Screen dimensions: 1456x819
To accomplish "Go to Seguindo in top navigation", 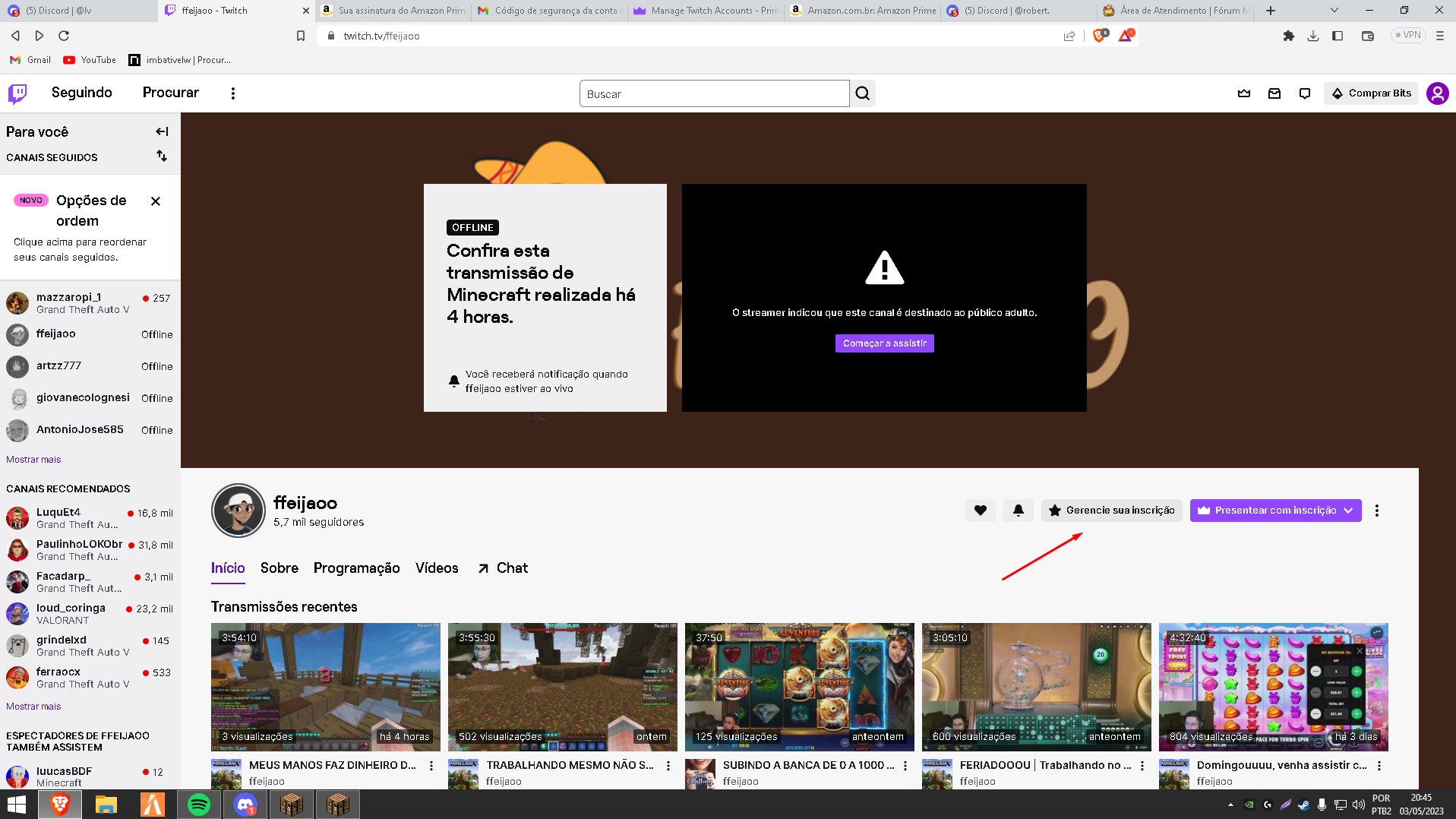I will click(x=82, y=93).
